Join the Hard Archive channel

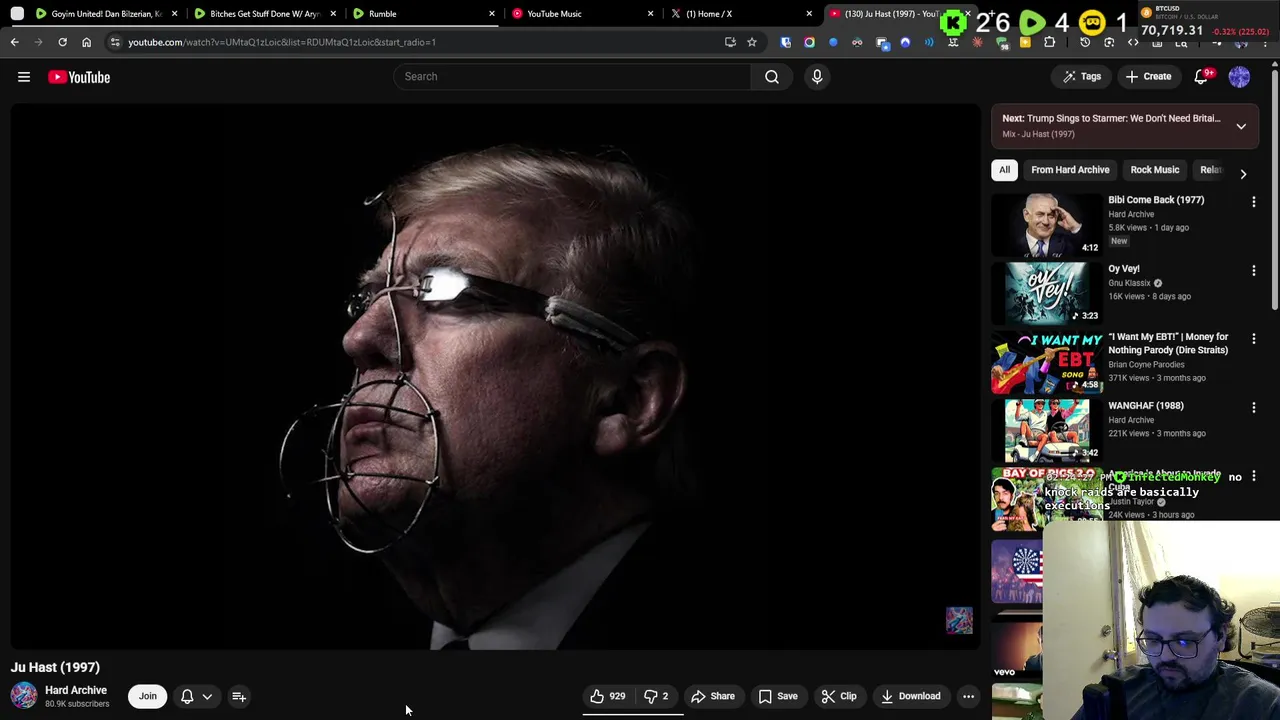147,697
